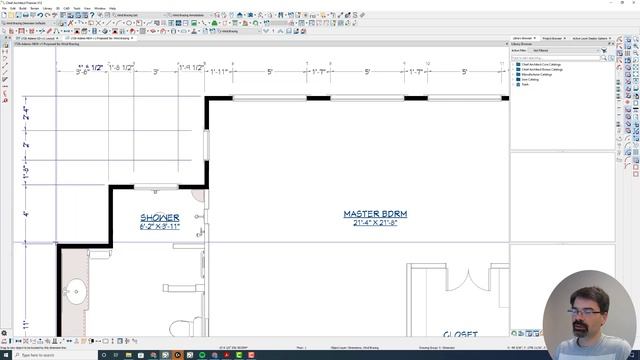Open Adobe Acrobat from the taskbar

point(227,355)
